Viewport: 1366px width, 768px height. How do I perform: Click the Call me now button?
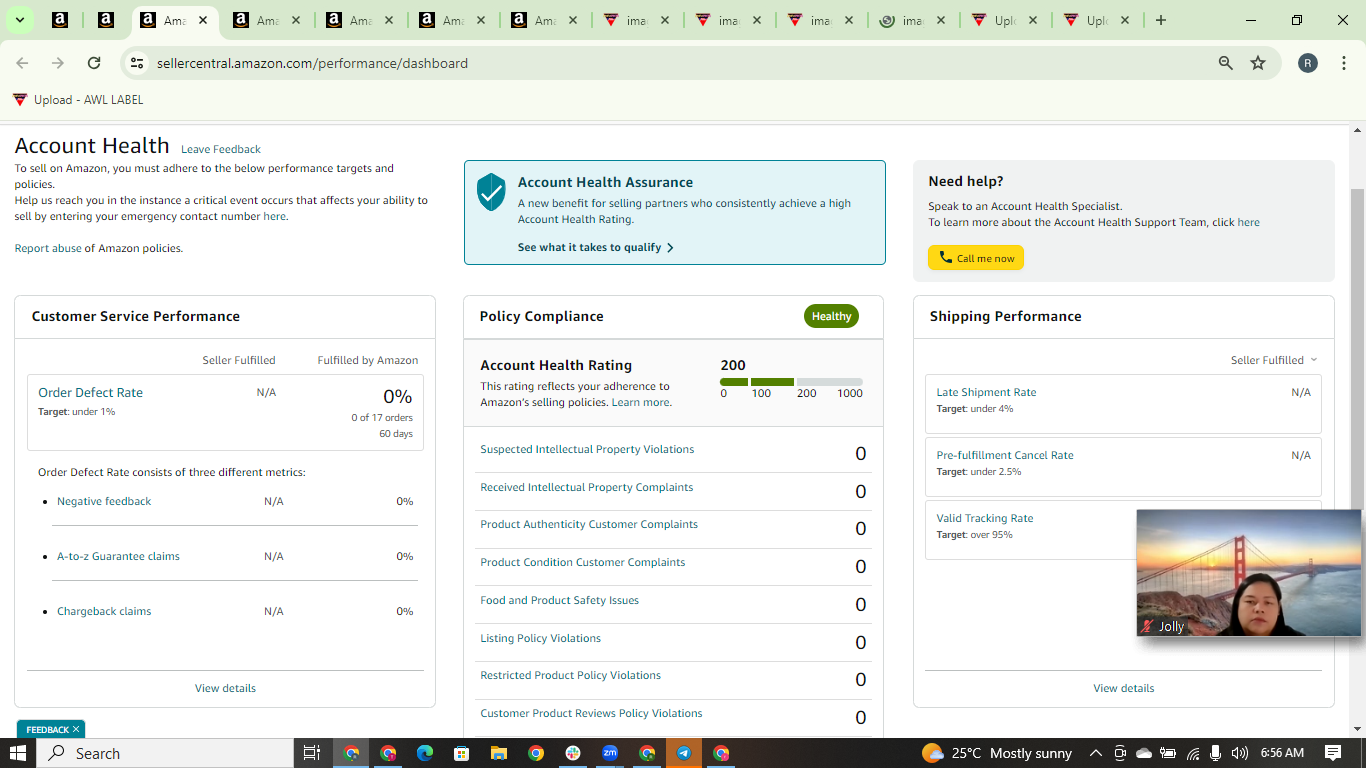click(976, 258)
